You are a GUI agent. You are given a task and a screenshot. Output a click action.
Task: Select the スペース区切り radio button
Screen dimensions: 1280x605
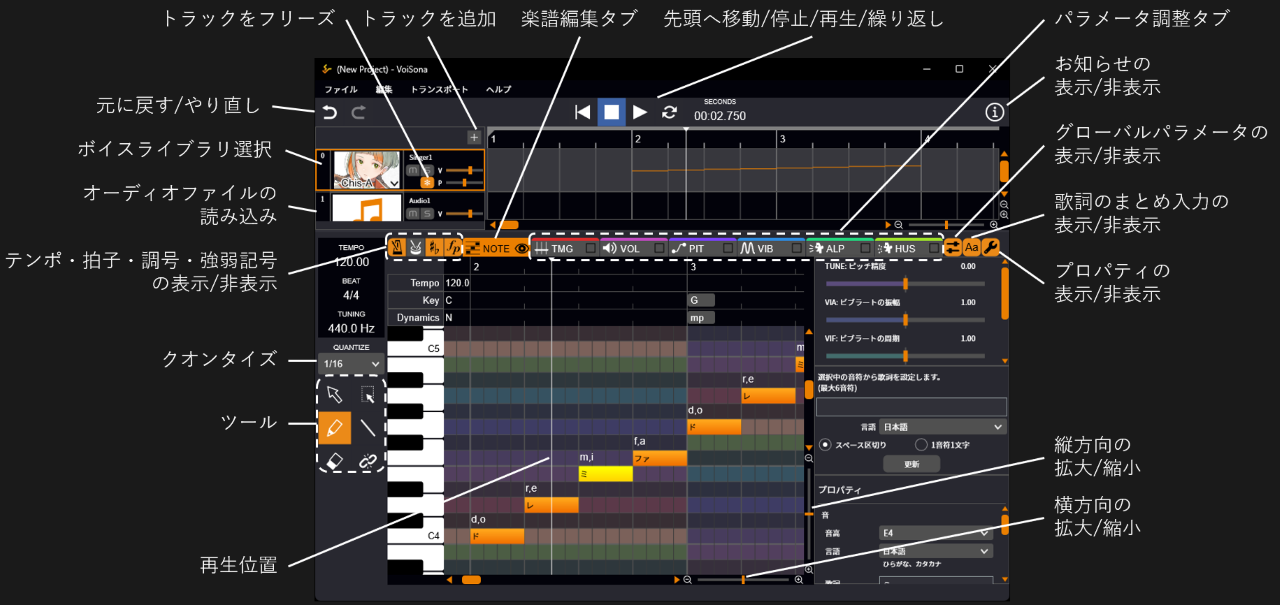coord(826,444)
